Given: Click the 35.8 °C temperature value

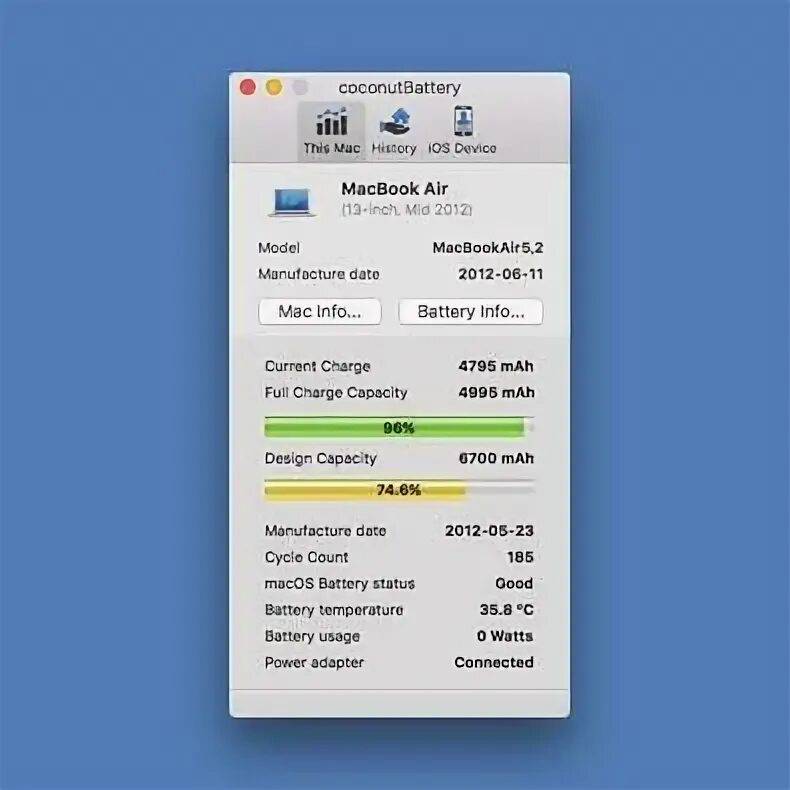Looking at the screenshot, I should (x=506, y=610).
